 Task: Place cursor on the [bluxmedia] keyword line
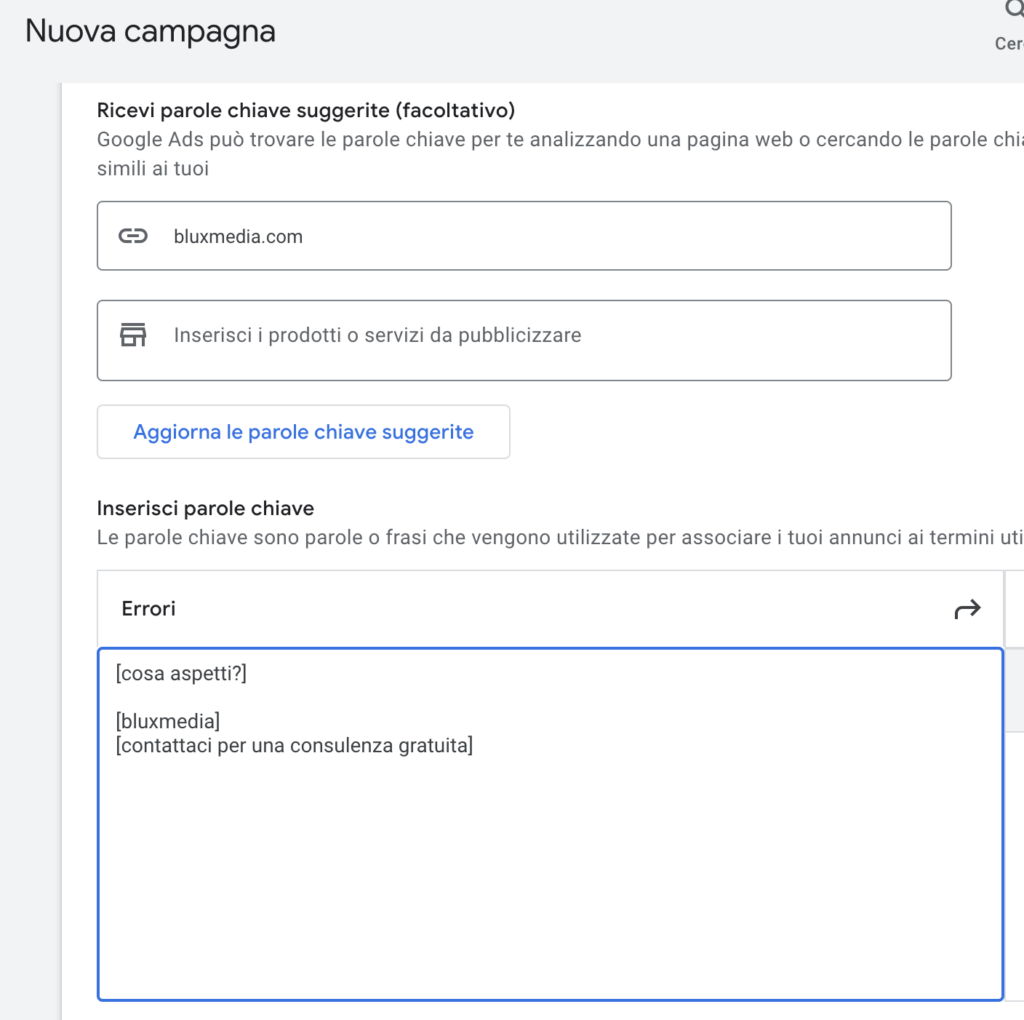(168, 721)
